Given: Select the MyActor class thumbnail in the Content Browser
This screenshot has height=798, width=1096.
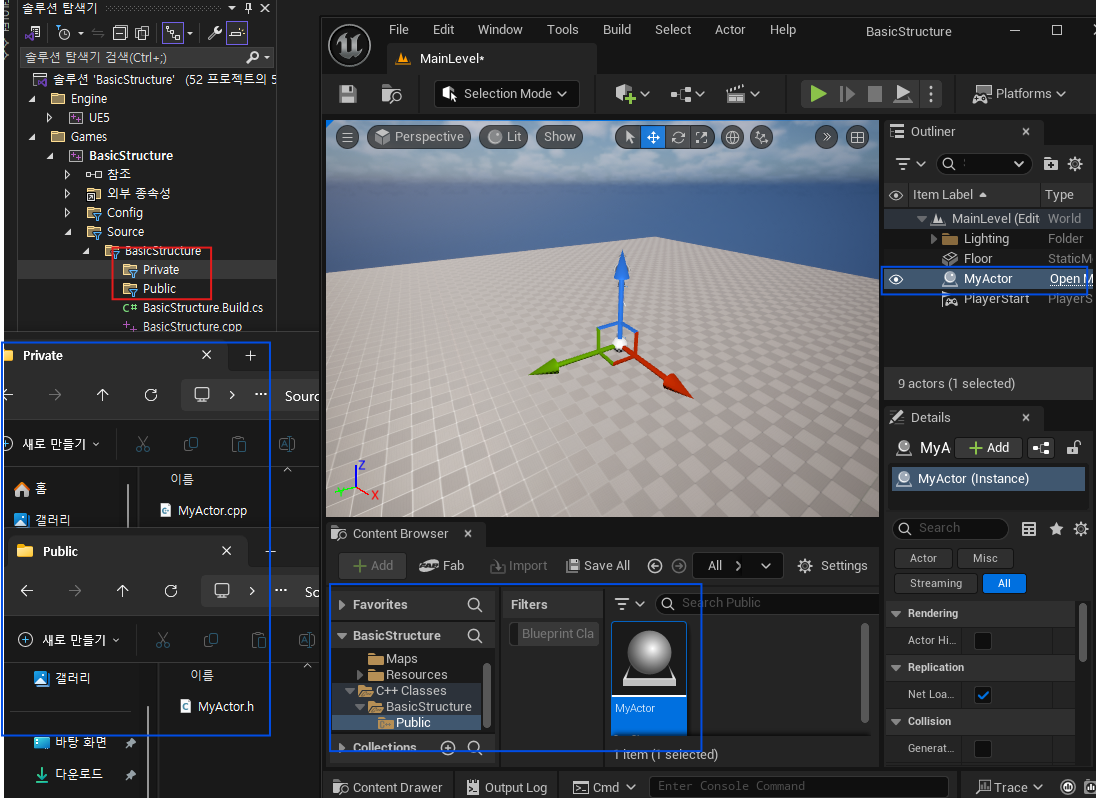Looking at the screenshot, I should [649, 677].
